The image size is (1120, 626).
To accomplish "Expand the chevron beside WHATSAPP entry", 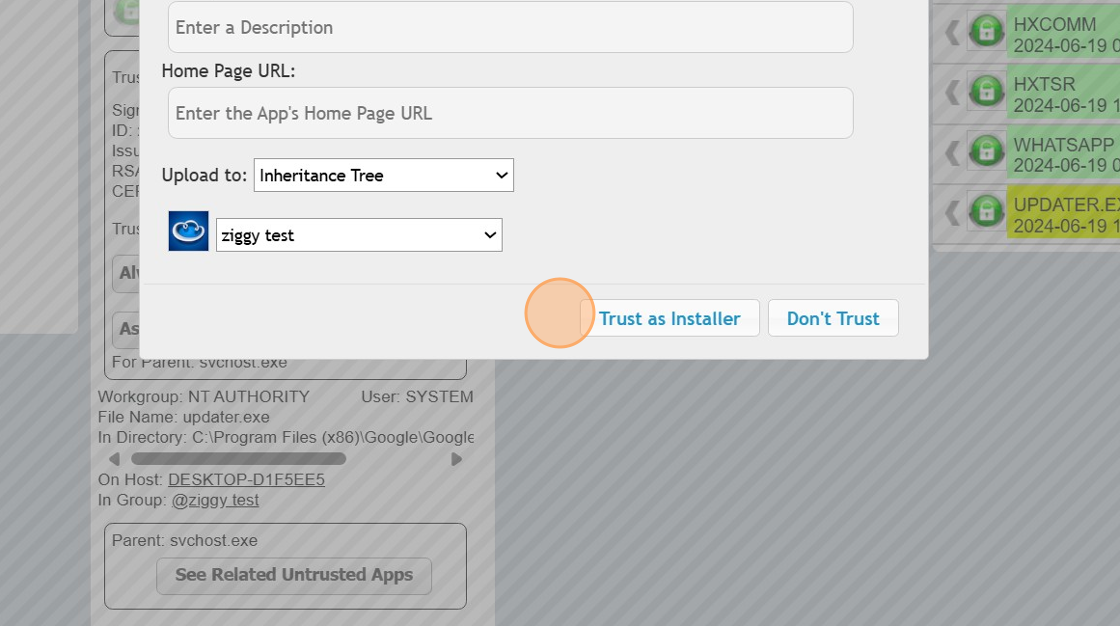I will click(950, 152).
